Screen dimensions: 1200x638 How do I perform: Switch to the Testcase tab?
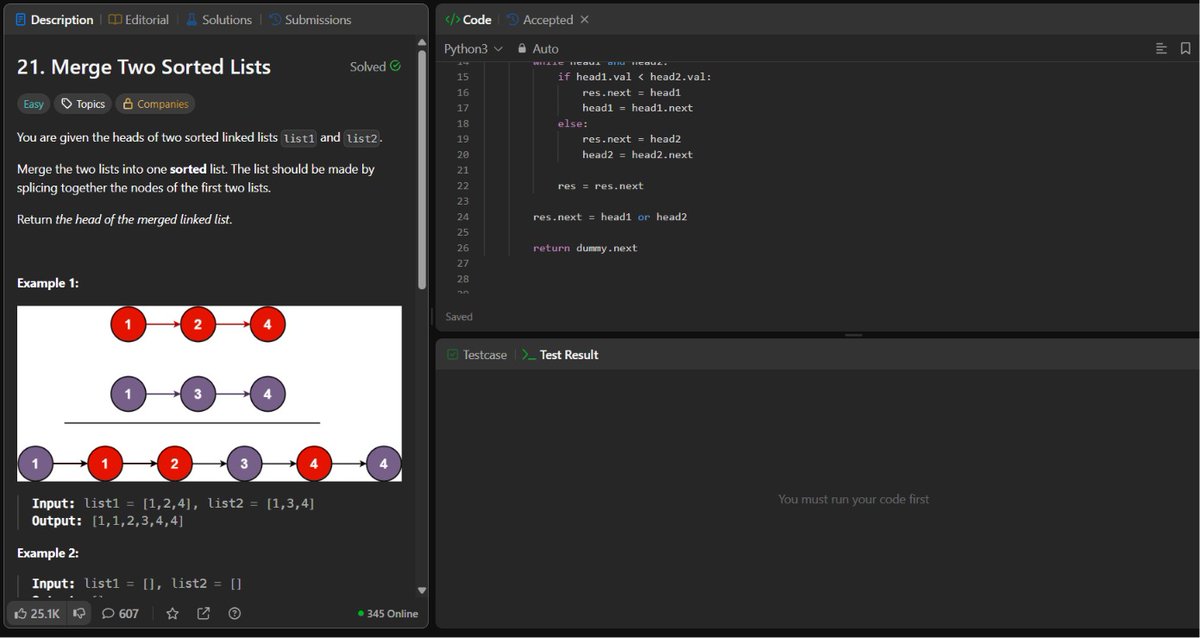477,355
